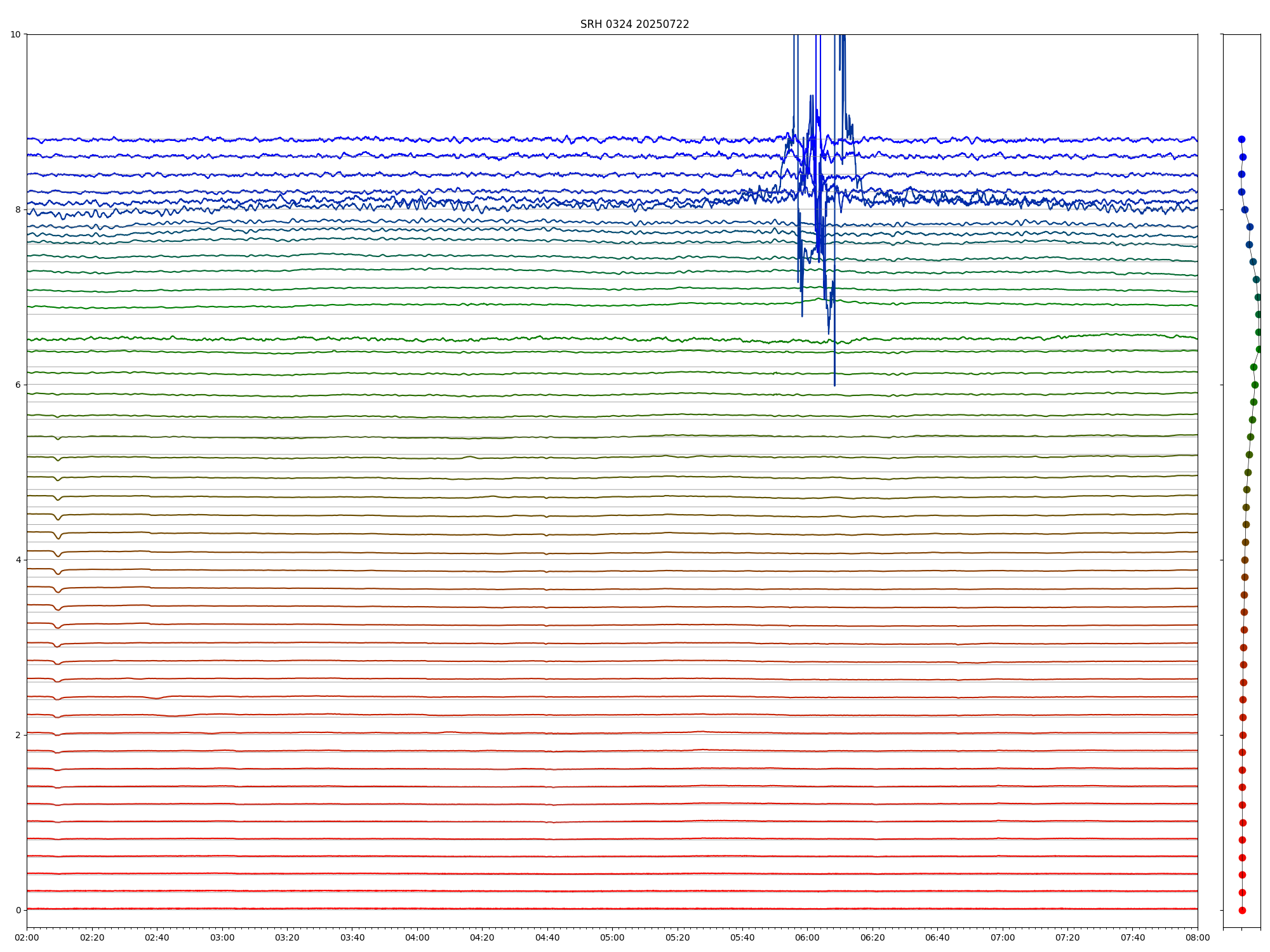The height and width of the screenshot is (952, 1270).
Task: Click the 06:40 time axis label
Action: 937,937
